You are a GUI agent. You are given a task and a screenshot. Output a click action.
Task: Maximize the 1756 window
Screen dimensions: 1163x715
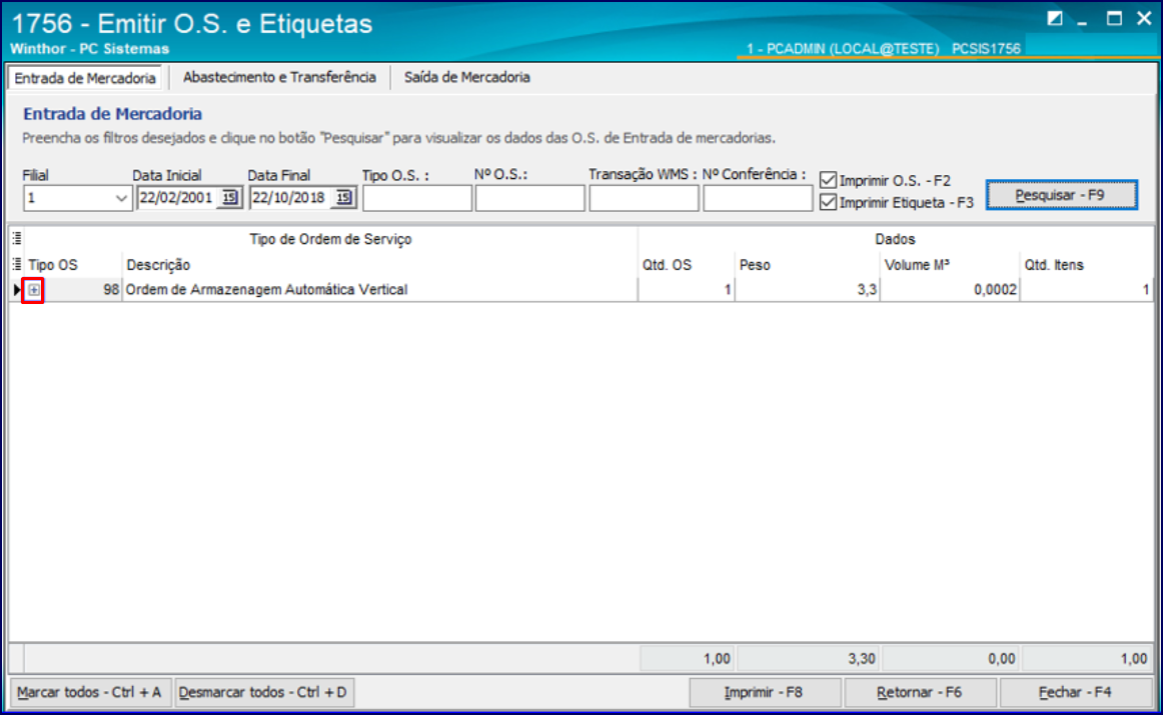(x=1114, y=19)
